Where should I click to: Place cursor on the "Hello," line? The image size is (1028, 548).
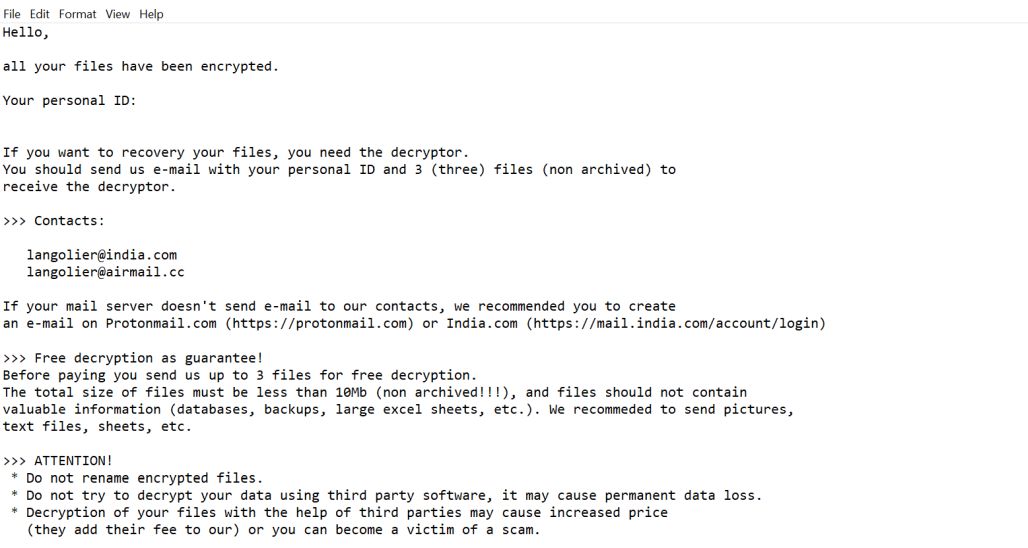click(x=26, y=32)
